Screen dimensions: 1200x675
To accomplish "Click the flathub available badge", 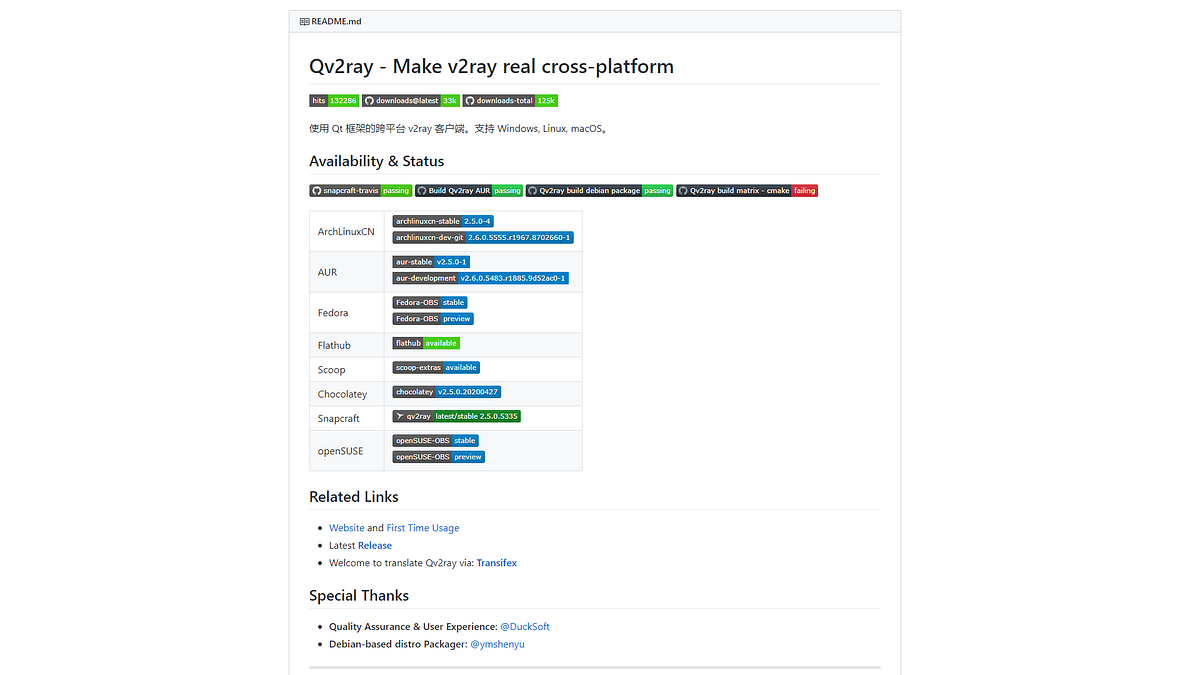I will (426, 342).
